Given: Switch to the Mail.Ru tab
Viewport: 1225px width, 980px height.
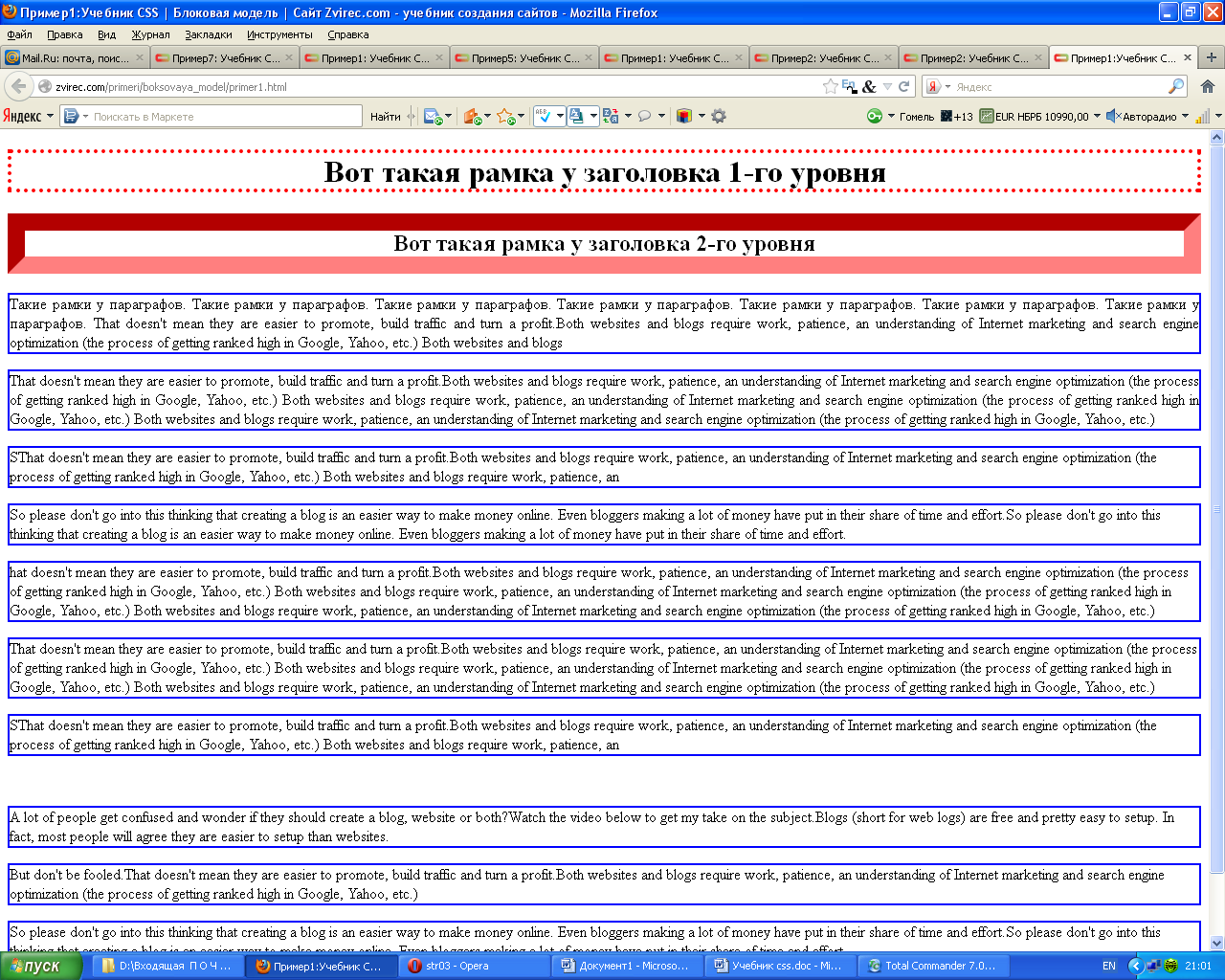Looking at the screenshot, I should click(75, 57).
